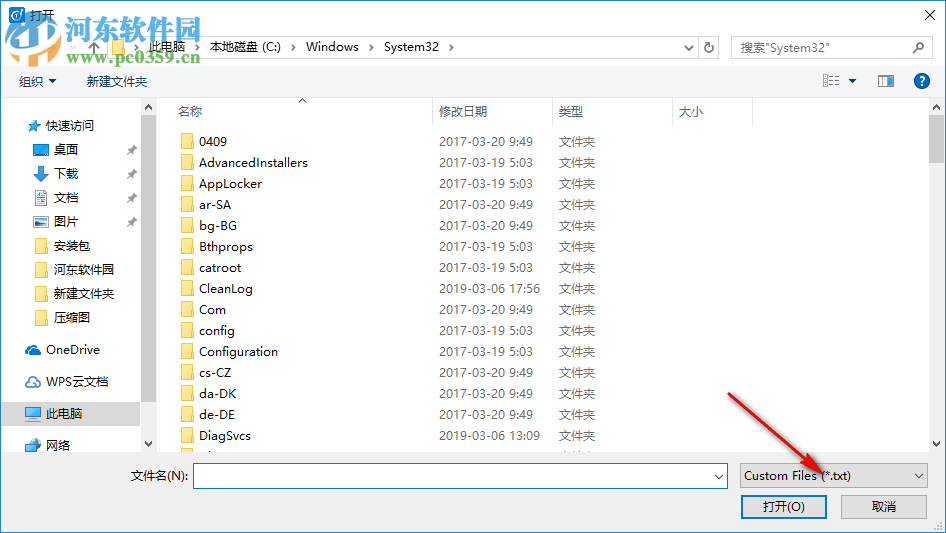Select the Documents icon in sidebar
The width and height of the screenshot is (946, 533).
(x=40, y=197)
